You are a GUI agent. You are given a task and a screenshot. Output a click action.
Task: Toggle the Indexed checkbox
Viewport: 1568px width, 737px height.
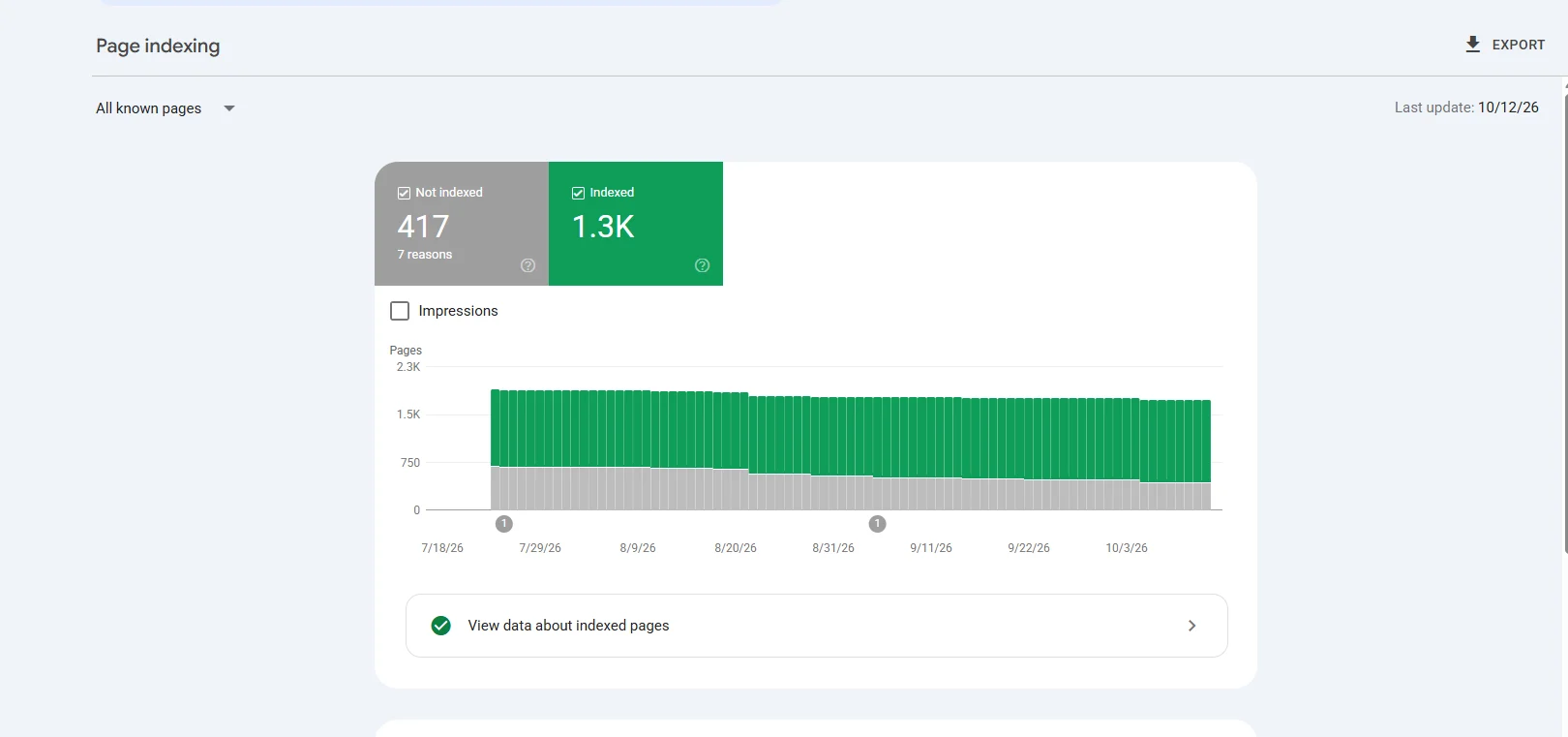click(x=578, y=193)
